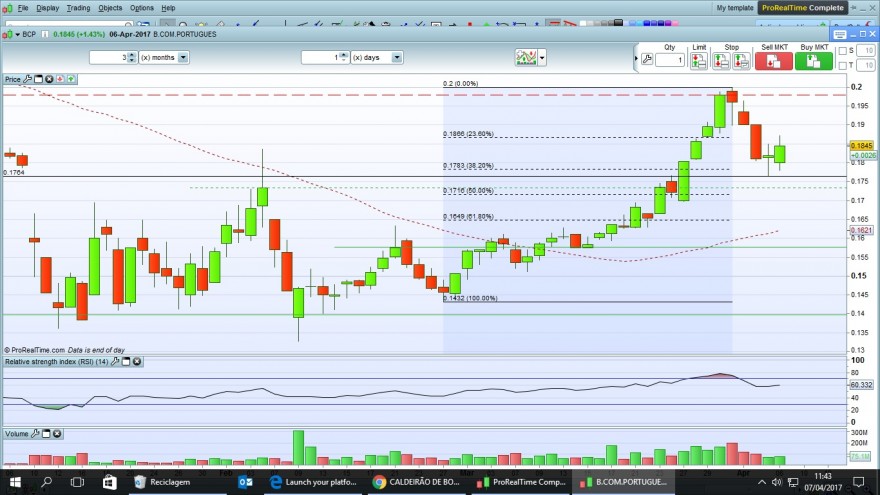Image resolution: width=880 pixels, height=495 pixels.
Task: Open the Objects menu
Action: 110,8
